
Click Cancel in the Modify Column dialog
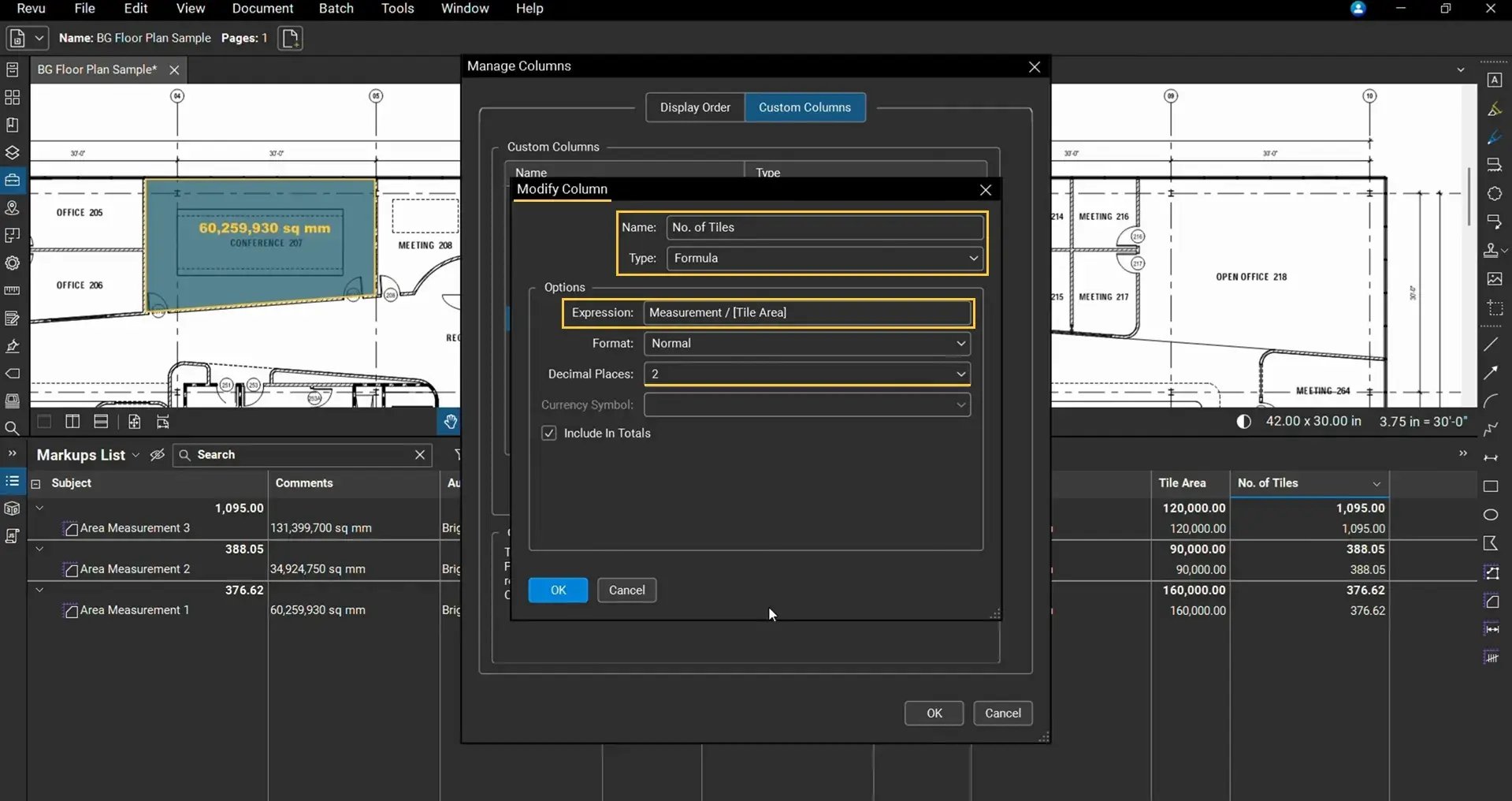click(x=626, y=591)
